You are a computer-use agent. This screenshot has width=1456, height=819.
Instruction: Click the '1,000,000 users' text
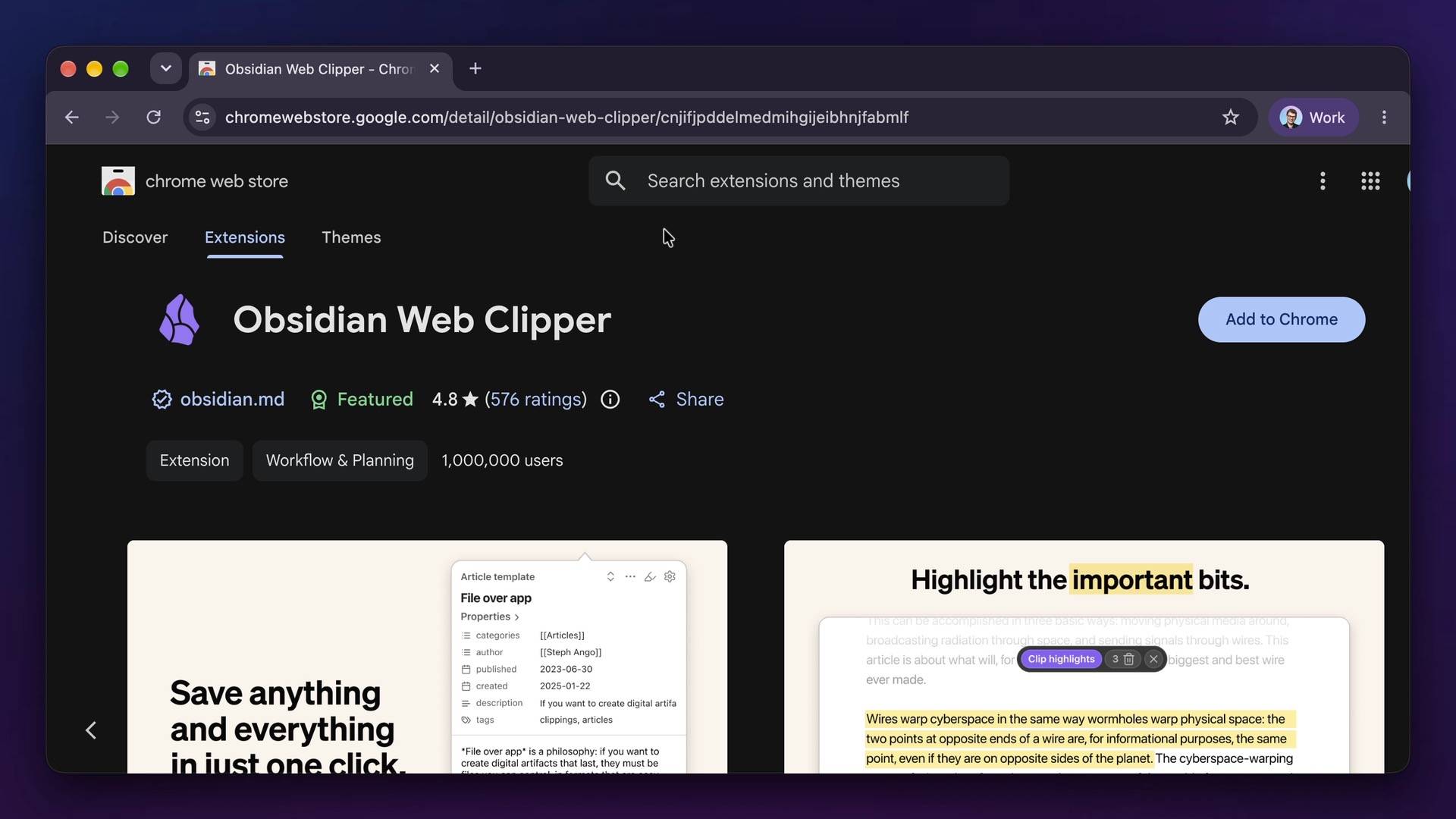click(502, 460)
